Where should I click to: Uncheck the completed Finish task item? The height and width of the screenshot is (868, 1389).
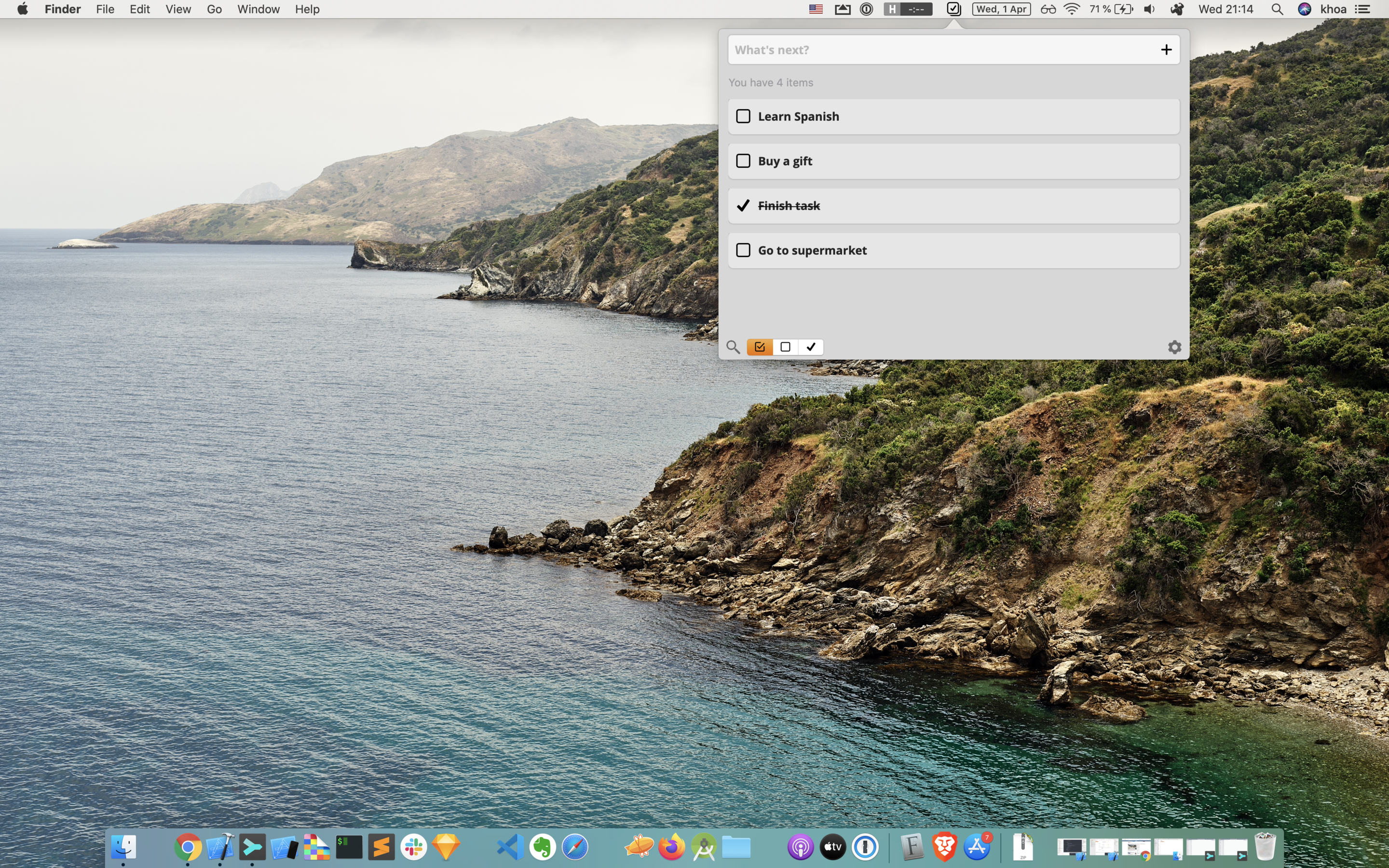[743, 205]
